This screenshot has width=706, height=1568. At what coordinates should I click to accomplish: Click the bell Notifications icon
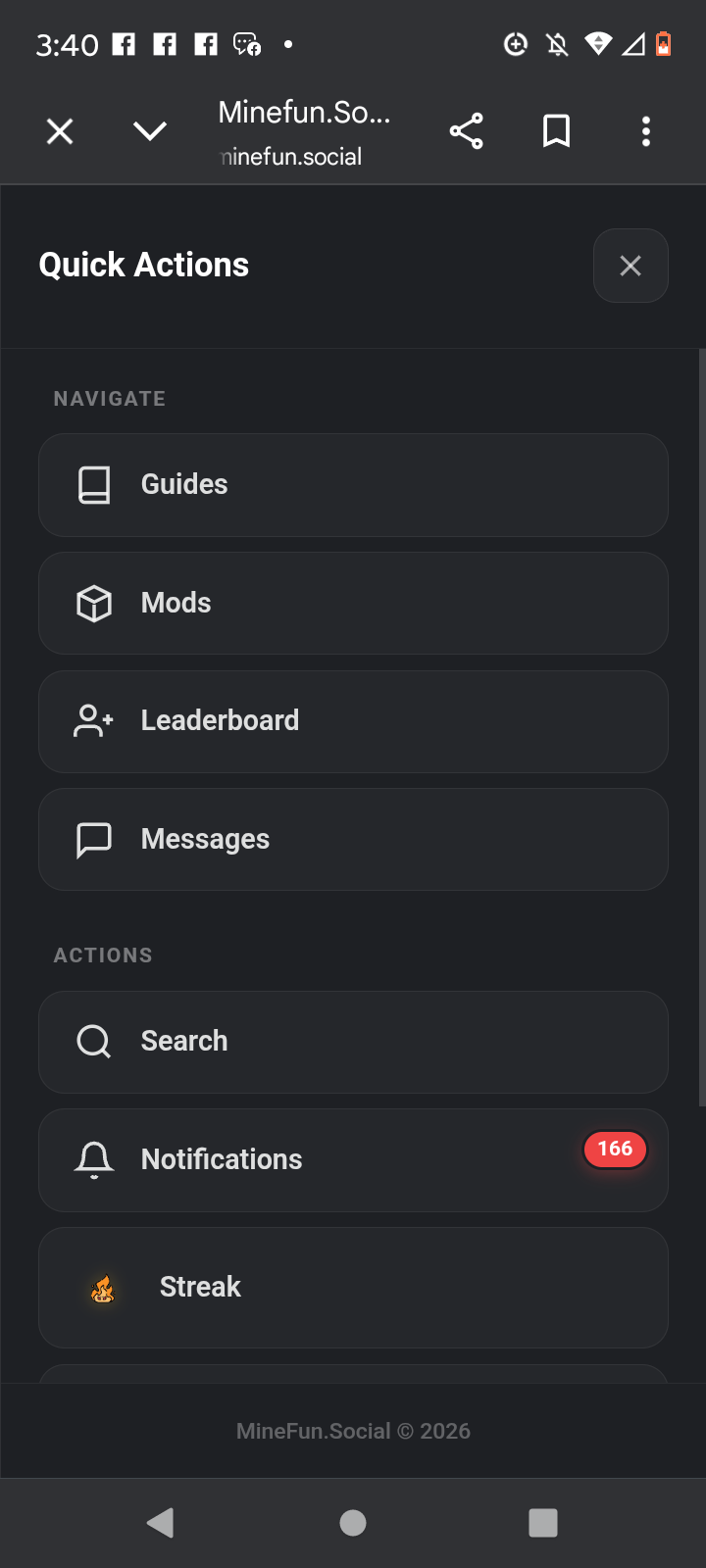(94, 1159)
